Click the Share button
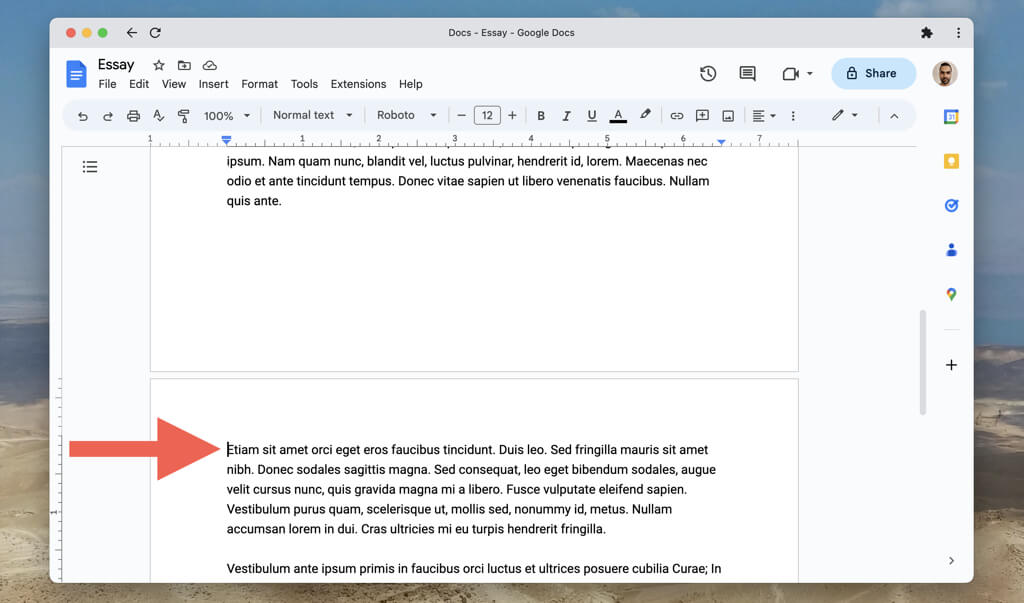 point(872,73)
